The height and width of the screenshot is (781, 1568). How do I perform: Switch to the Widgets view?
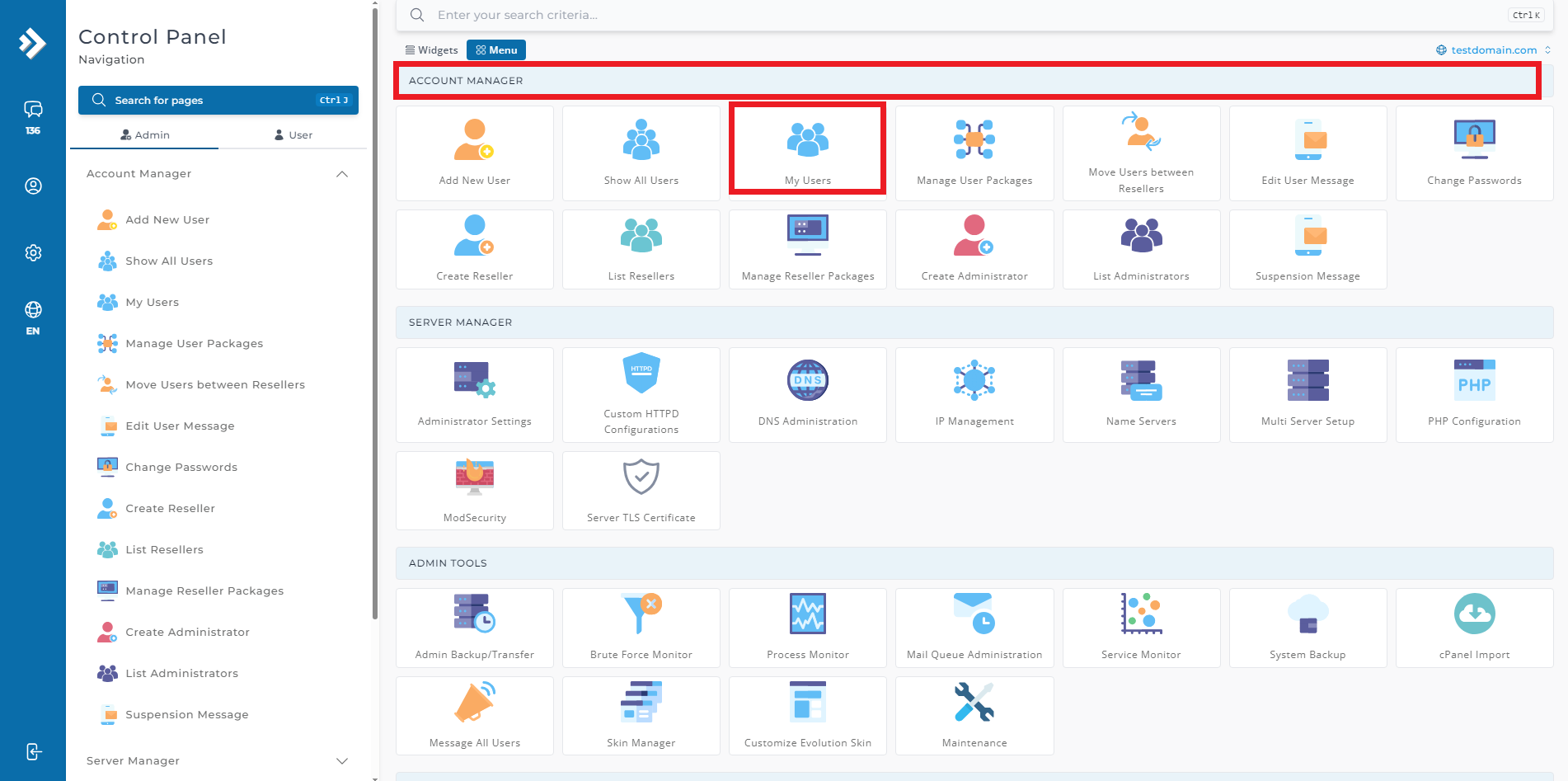tap(431, 50)
